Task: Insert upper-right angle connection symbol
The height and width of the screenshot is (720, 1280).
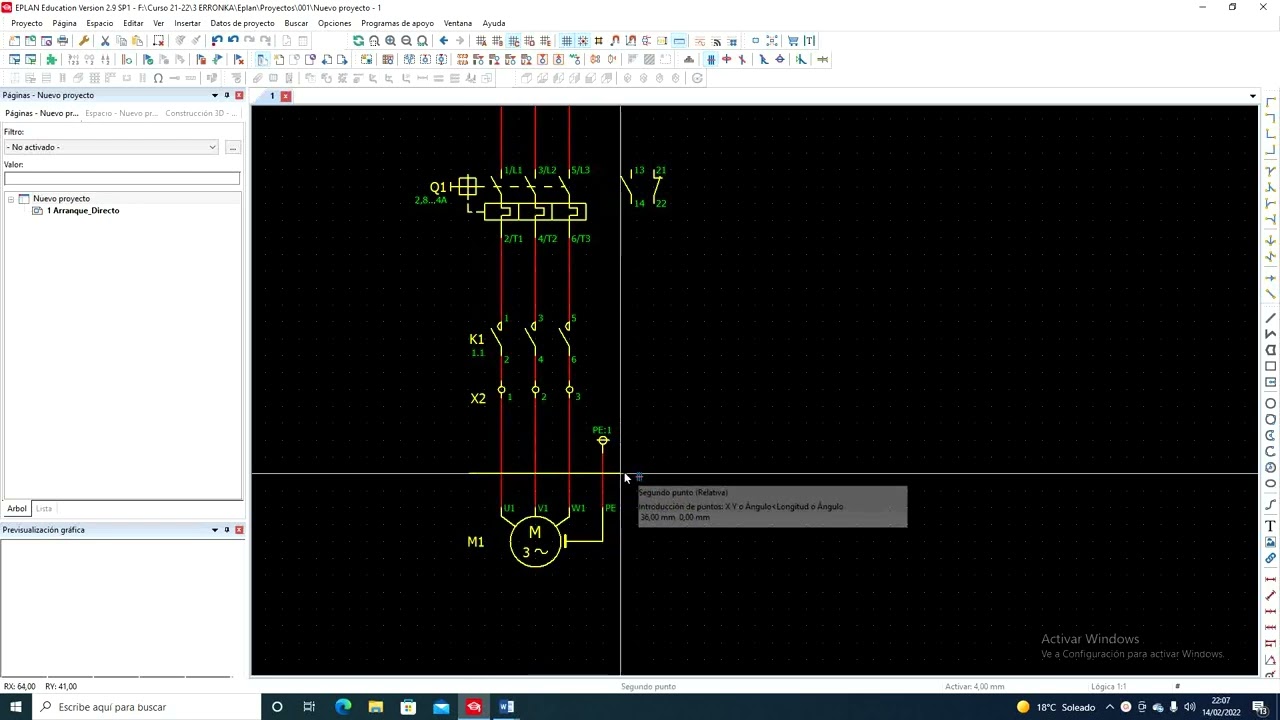Action: (x=1271, y=119)
